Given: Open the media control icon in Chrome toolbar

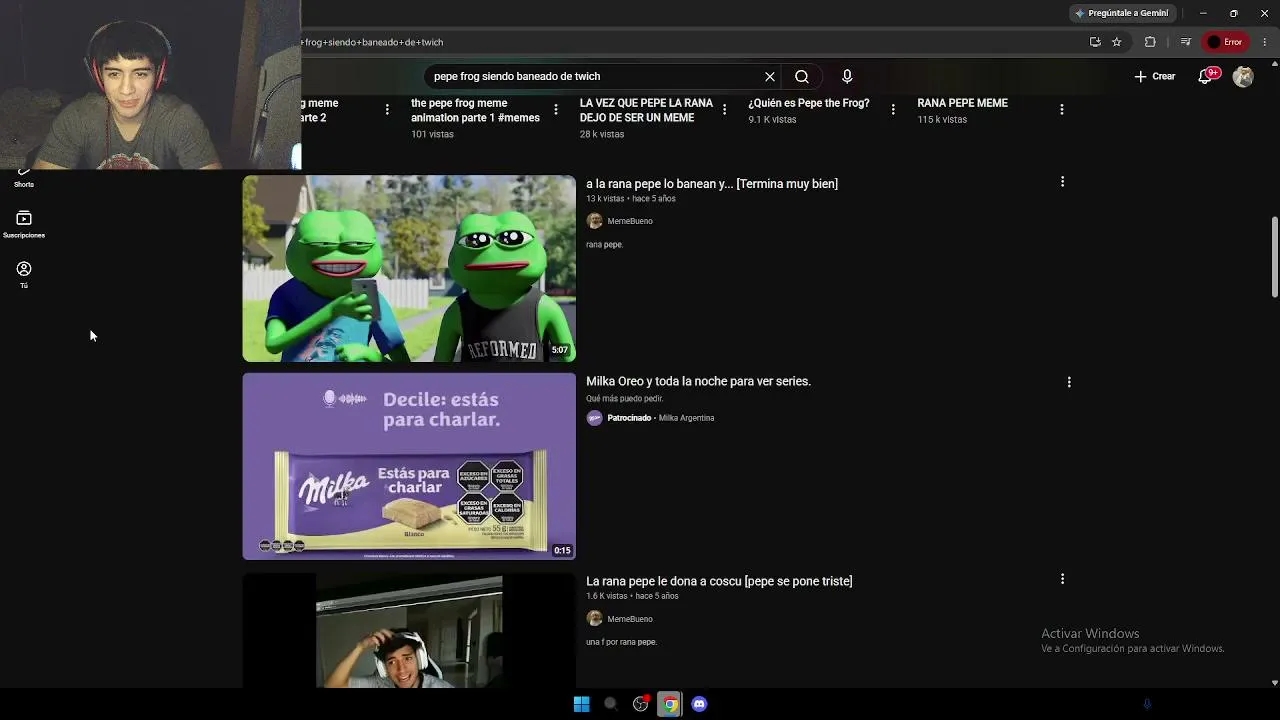Looking at the screenshot, I should (x=1185, y=42).
